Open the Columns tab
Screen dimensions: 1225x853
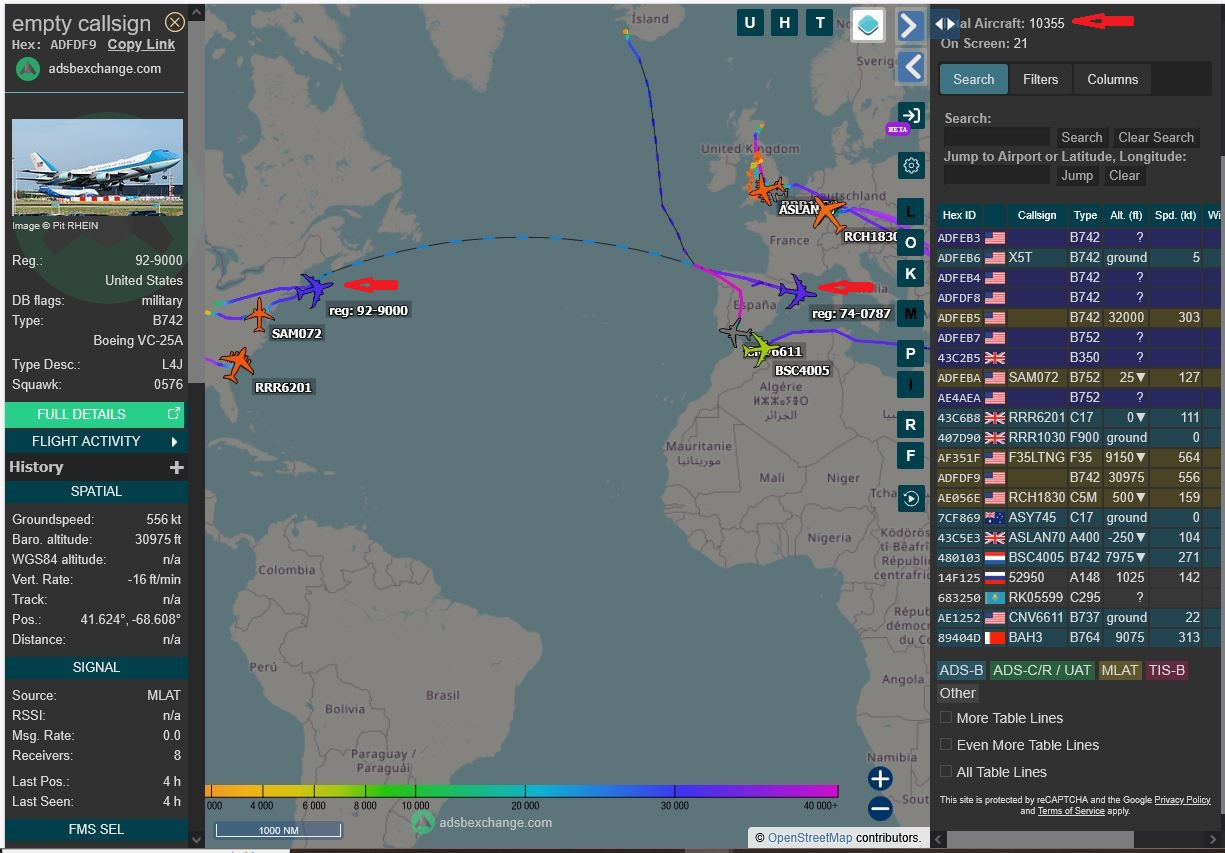click(1112, 79)
